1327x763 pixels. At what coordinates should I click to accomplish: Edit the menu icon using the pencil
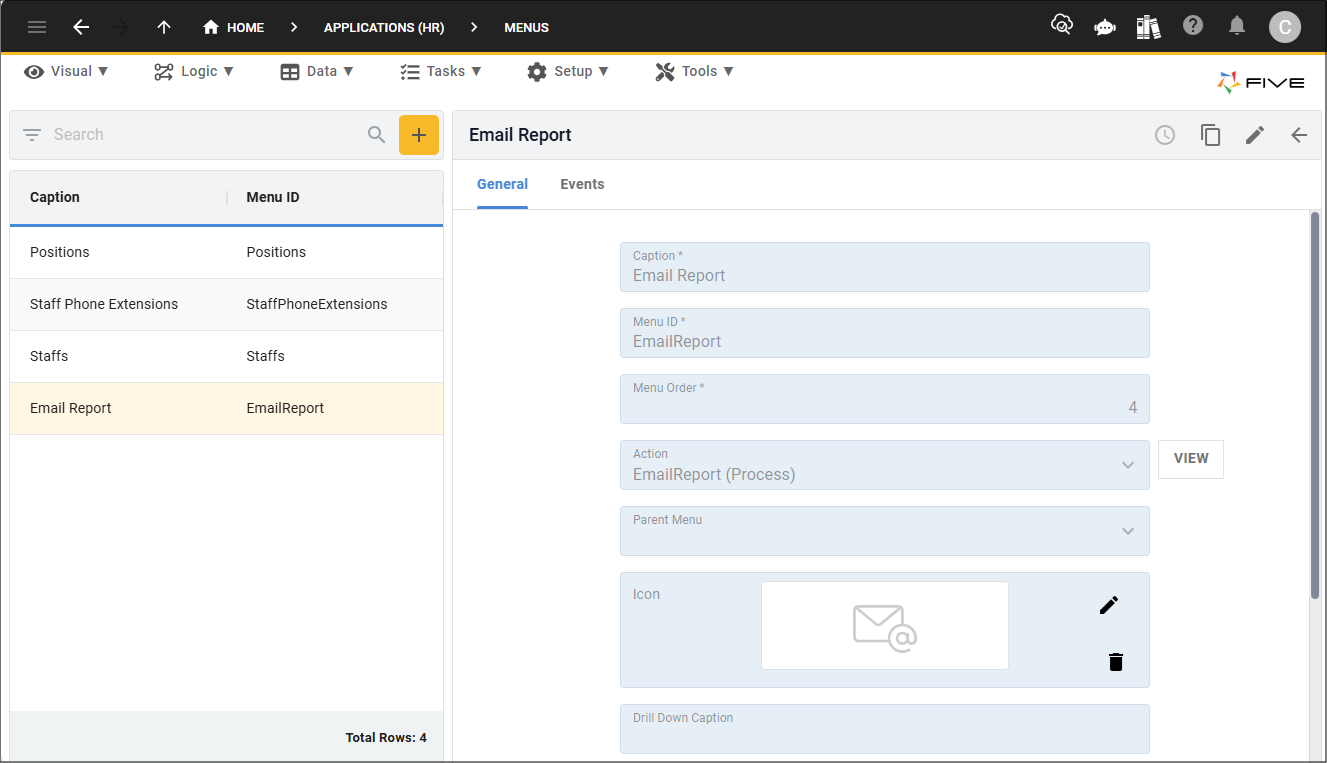(1108, 604)
